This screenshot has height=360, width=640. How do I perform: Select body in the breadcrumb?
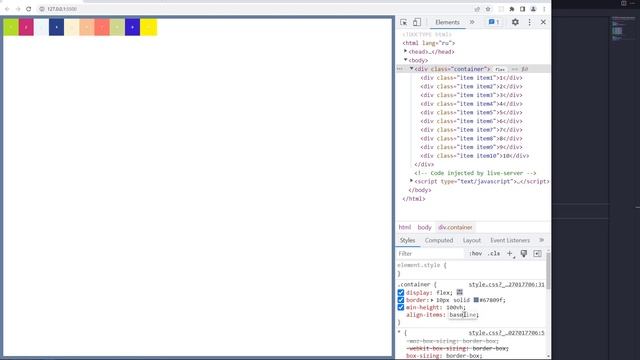(424, 227)
